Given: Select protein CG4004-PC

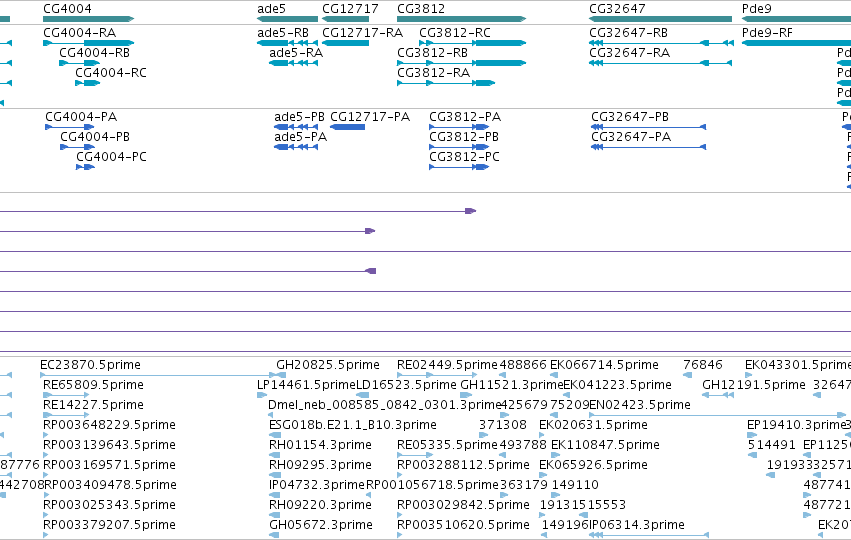Looking at the screenshot, I should coord(85,167).
